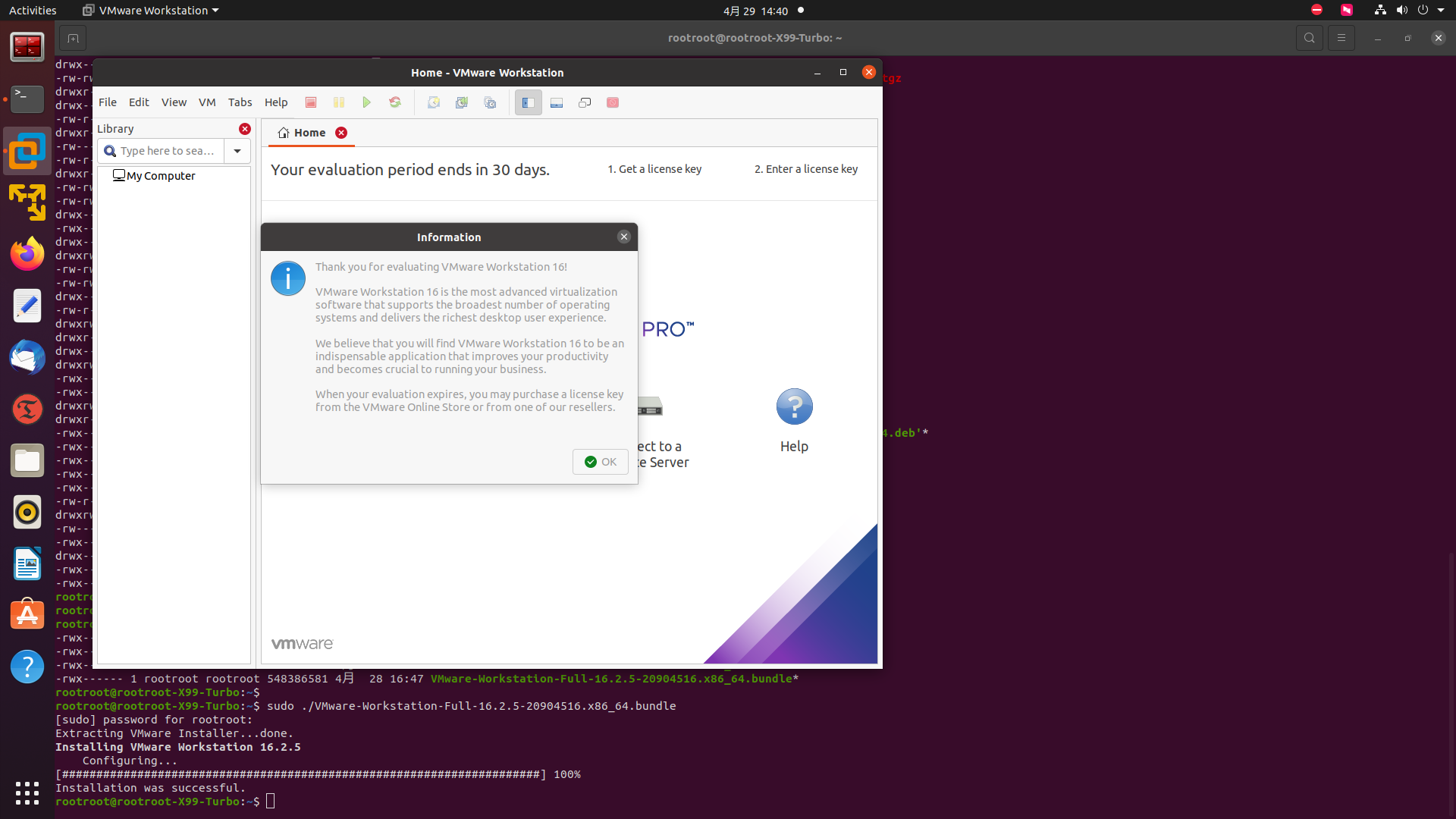Viewport: 1456px width, 819px height.
Task: Toggle the Unity/multi-window view button
Action: 585,102
